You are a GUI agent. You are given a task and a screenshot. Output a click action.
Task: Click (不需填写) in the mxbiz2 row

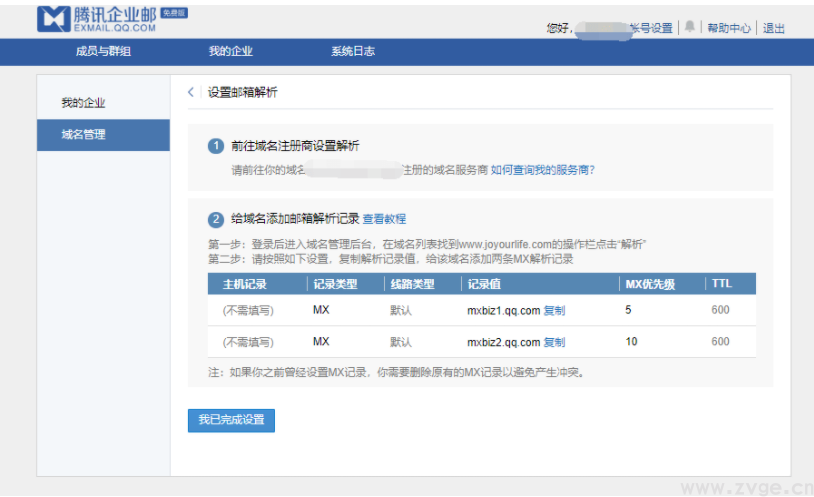pos(248,342)
